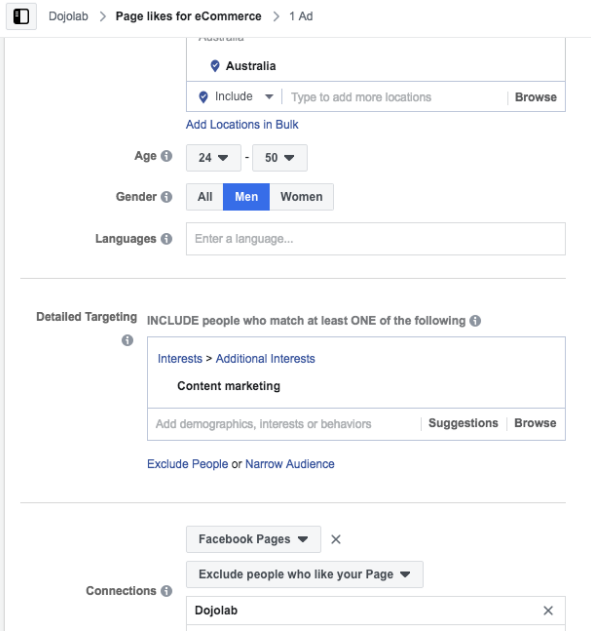
Task: Click the Detailed Targeting info icon
Action: 127,340
